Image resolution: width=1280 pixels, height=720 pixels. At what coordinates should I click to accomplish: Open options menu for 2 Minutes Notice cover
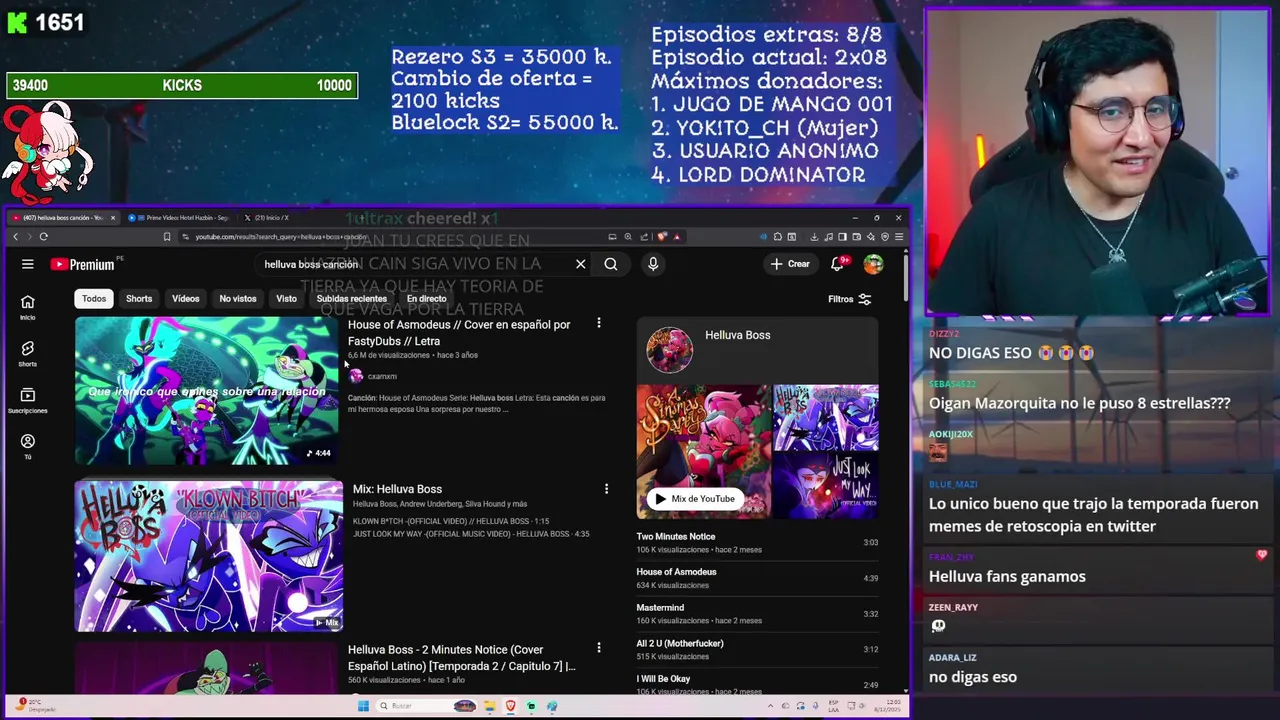(599, 648)
